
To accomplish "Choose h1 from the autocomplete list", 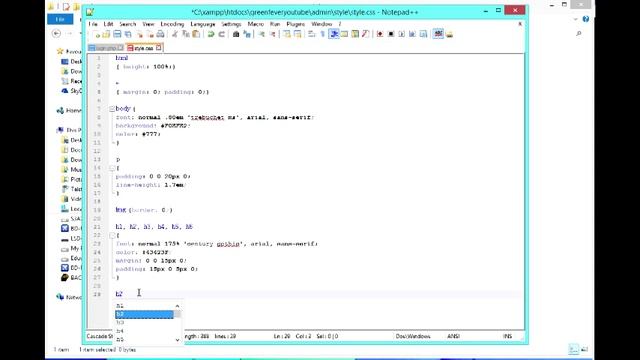I will click(144, 306).
